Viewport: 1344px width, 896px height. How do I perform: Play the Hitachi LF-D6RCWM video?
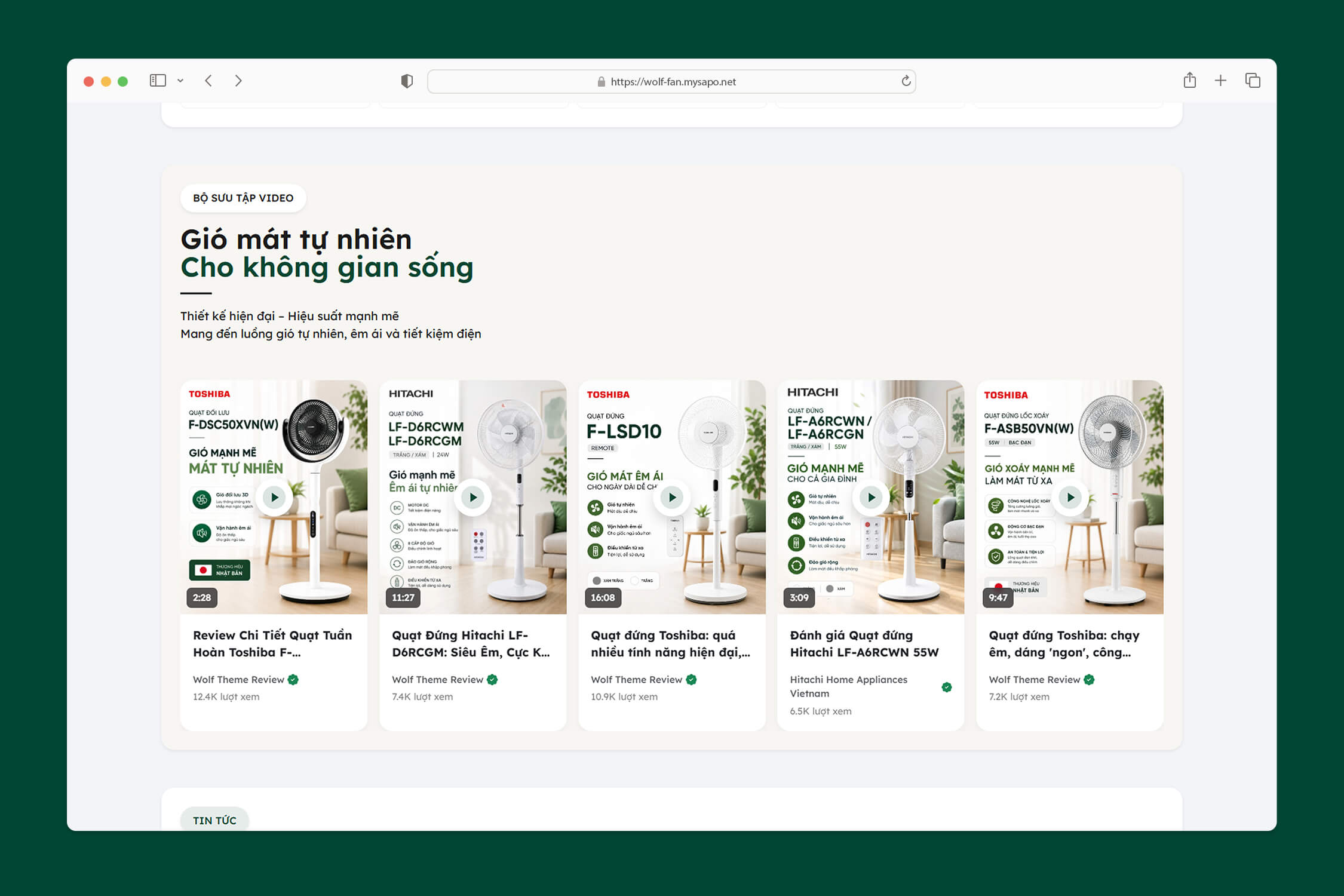473,497
